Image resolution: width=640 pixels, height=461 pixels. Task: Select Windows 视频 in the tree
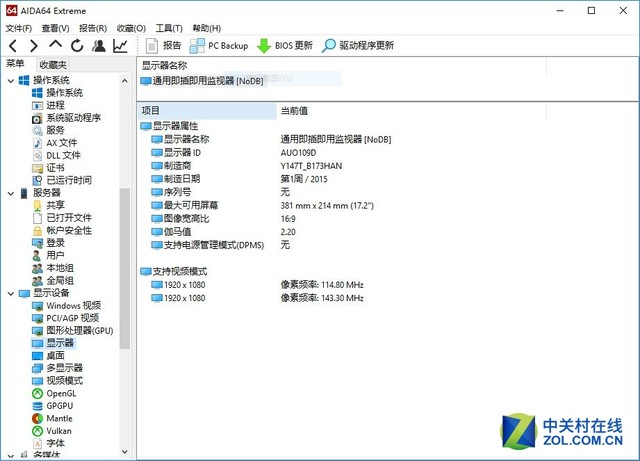click(x=67, y=306)
